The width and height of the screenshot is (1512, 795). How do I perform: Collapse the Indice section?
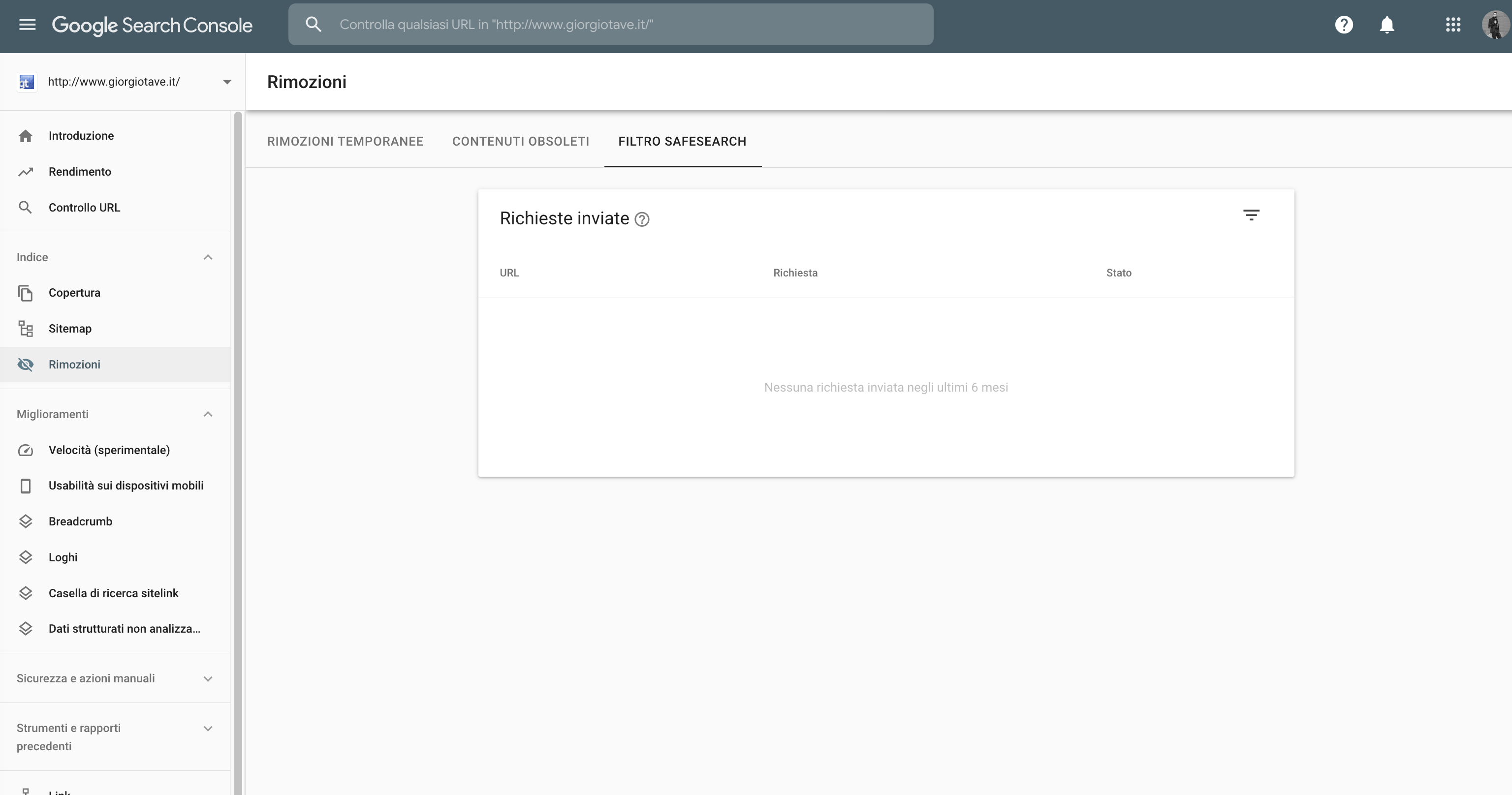pyautogui.click(x=208, y=258)
